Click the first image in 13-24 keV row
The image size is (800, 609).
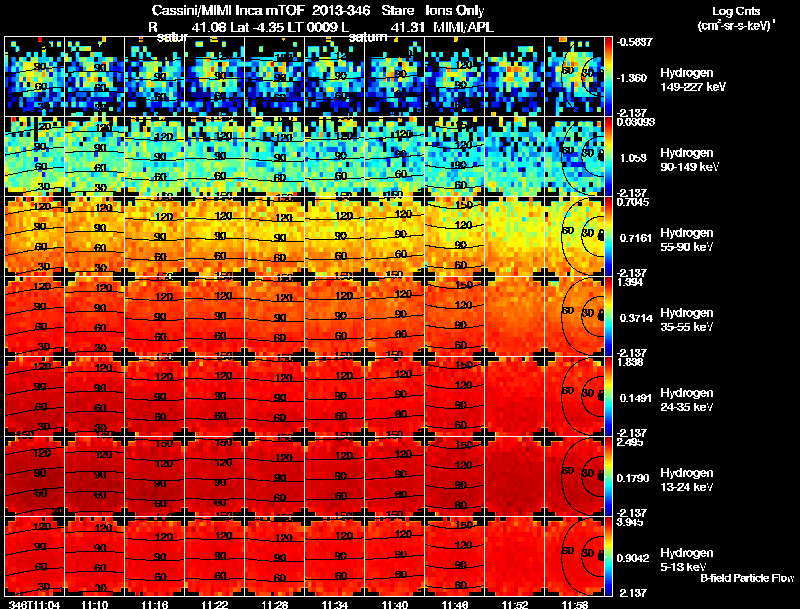(x=34, y=476)
